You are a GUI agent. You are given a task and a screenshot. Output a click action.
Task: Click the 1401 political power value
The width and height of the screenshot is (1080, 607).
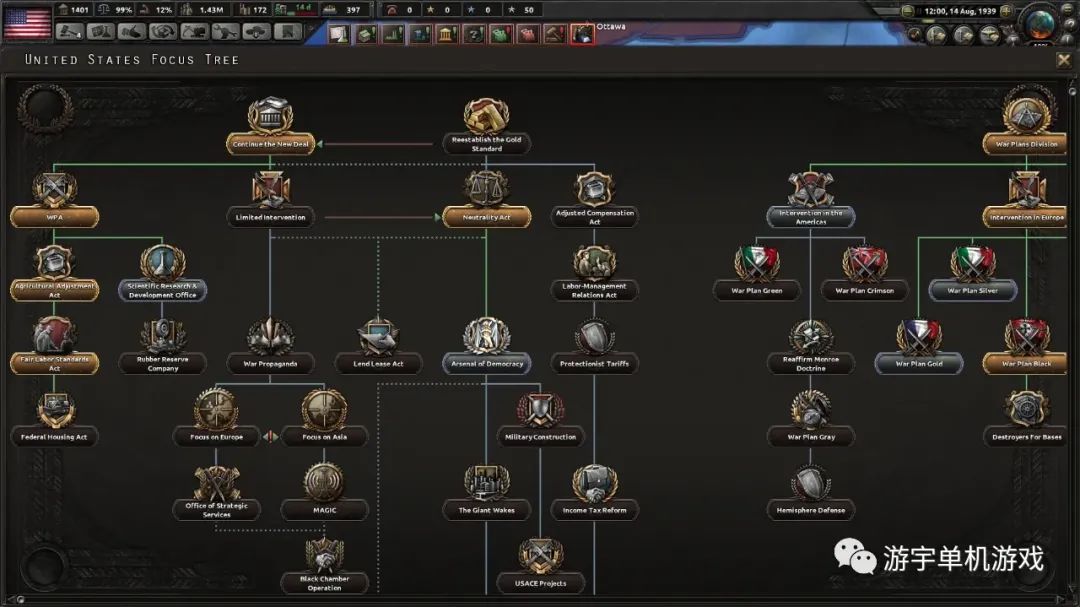tap(79, 10)
